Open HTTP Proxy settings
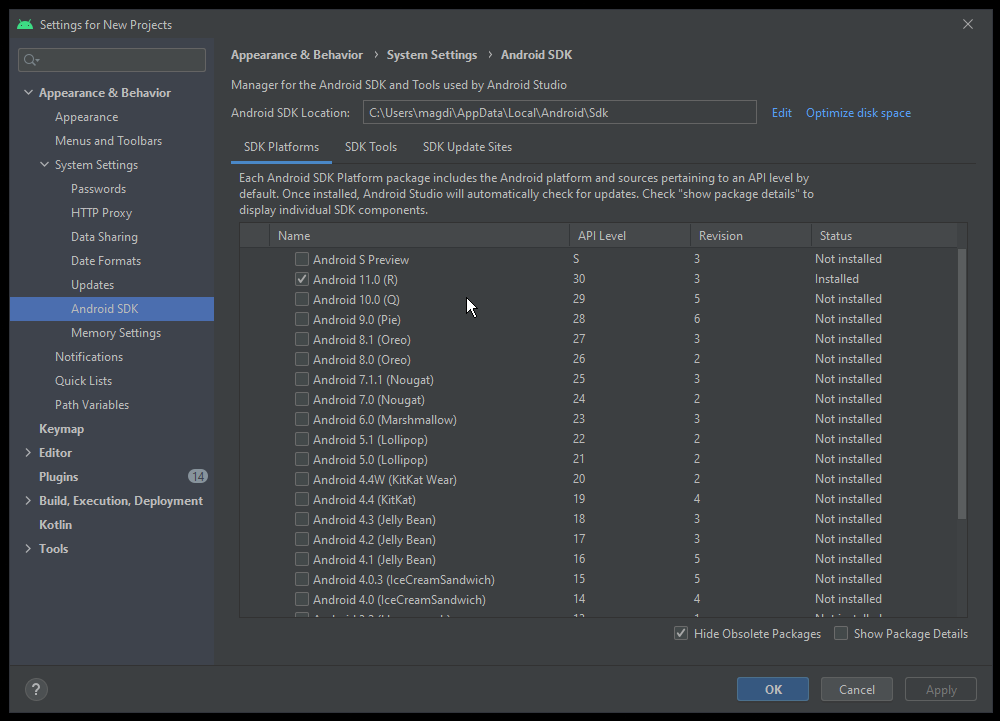Viewport: 1000px width, 721px height. [101, 213]
